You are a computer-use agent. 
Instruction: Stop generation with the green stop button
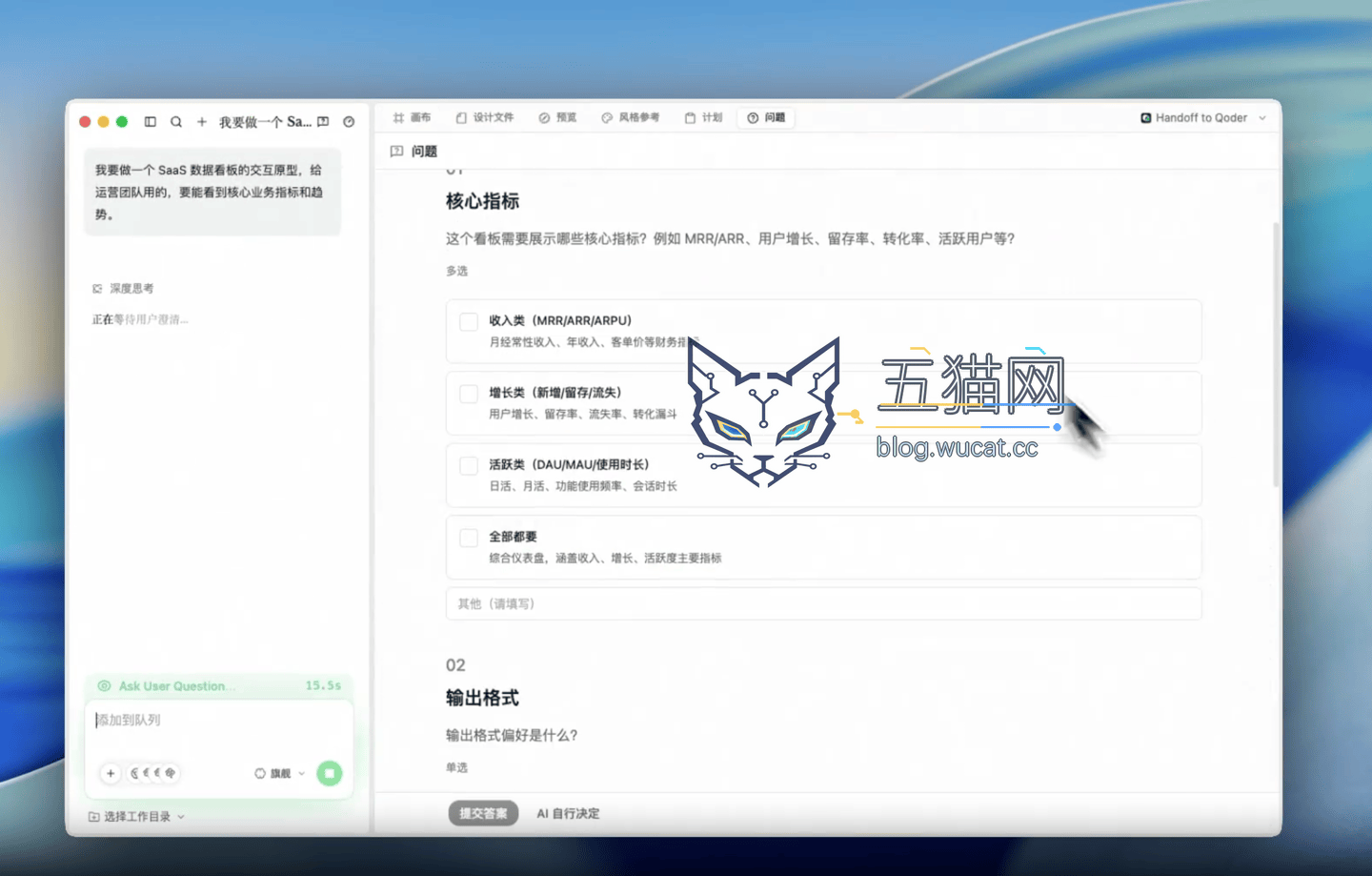pos(330,773)
